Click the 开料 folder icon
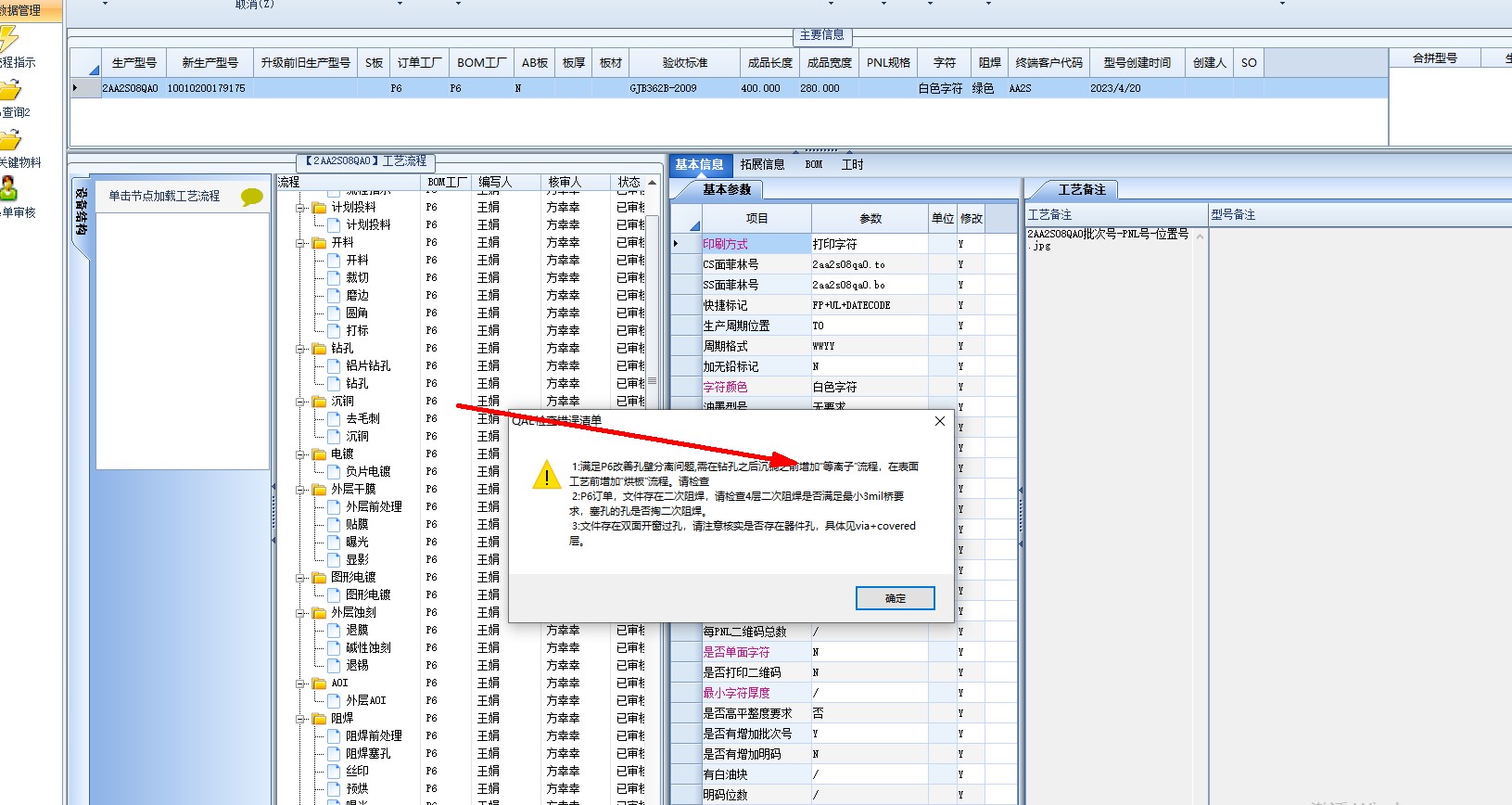This screenshot has width=1512, height=805. [x=319, y=243]
